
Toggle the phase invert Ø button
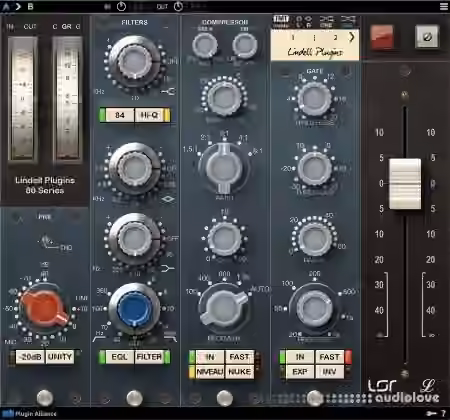pyautogui.click(x=427, y=37)
